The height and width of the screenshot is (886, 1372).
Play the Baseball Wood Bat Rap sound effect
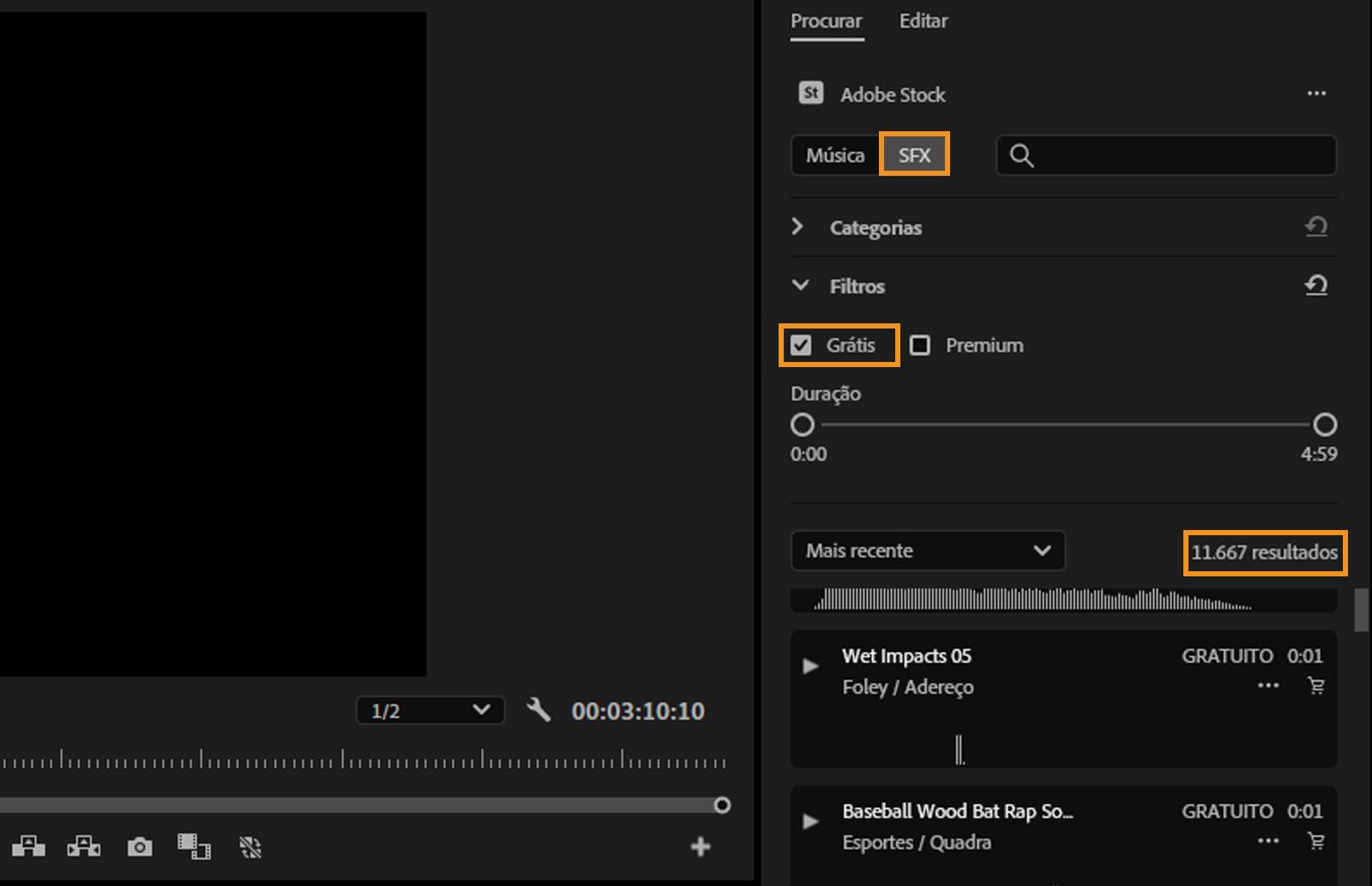click(809, 821)
